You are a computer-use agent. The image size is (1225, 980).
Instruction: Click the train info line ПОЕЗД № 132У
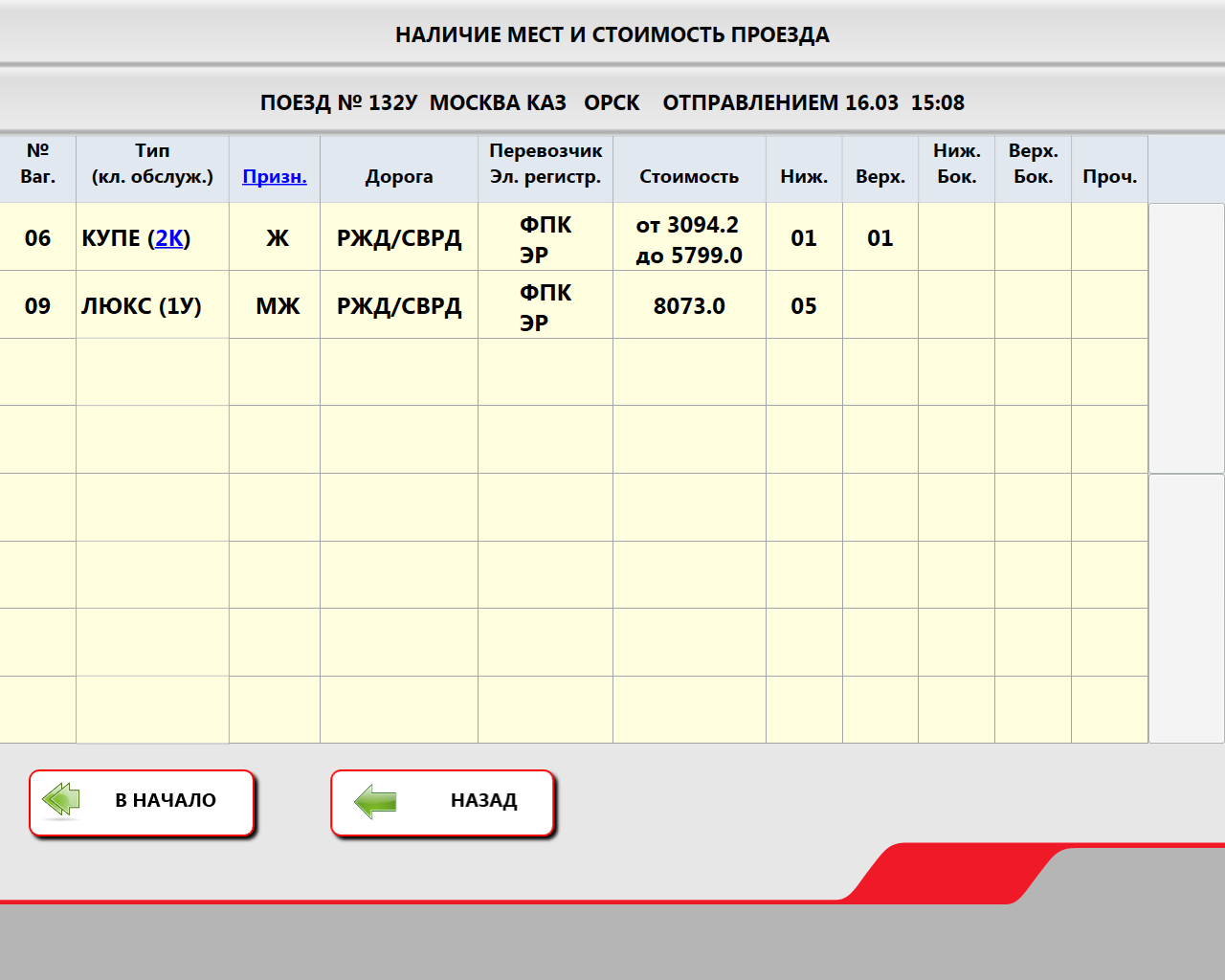pyautogui.click(x=612, y=102)
